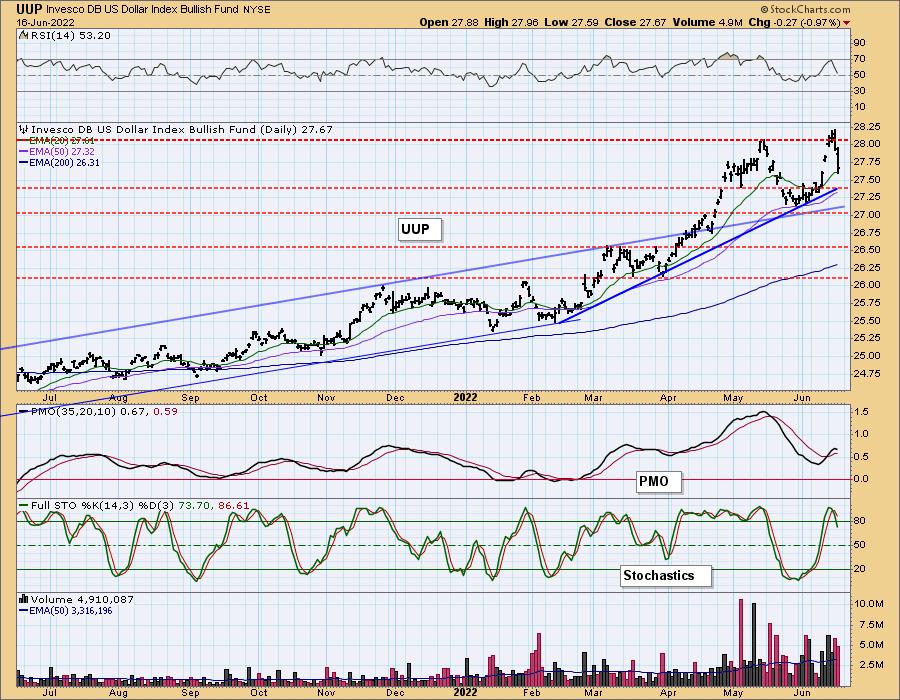Click the UUP annotation box on the price chart
The height and width of the screenshot is (700, 900).
coord(418,230)
